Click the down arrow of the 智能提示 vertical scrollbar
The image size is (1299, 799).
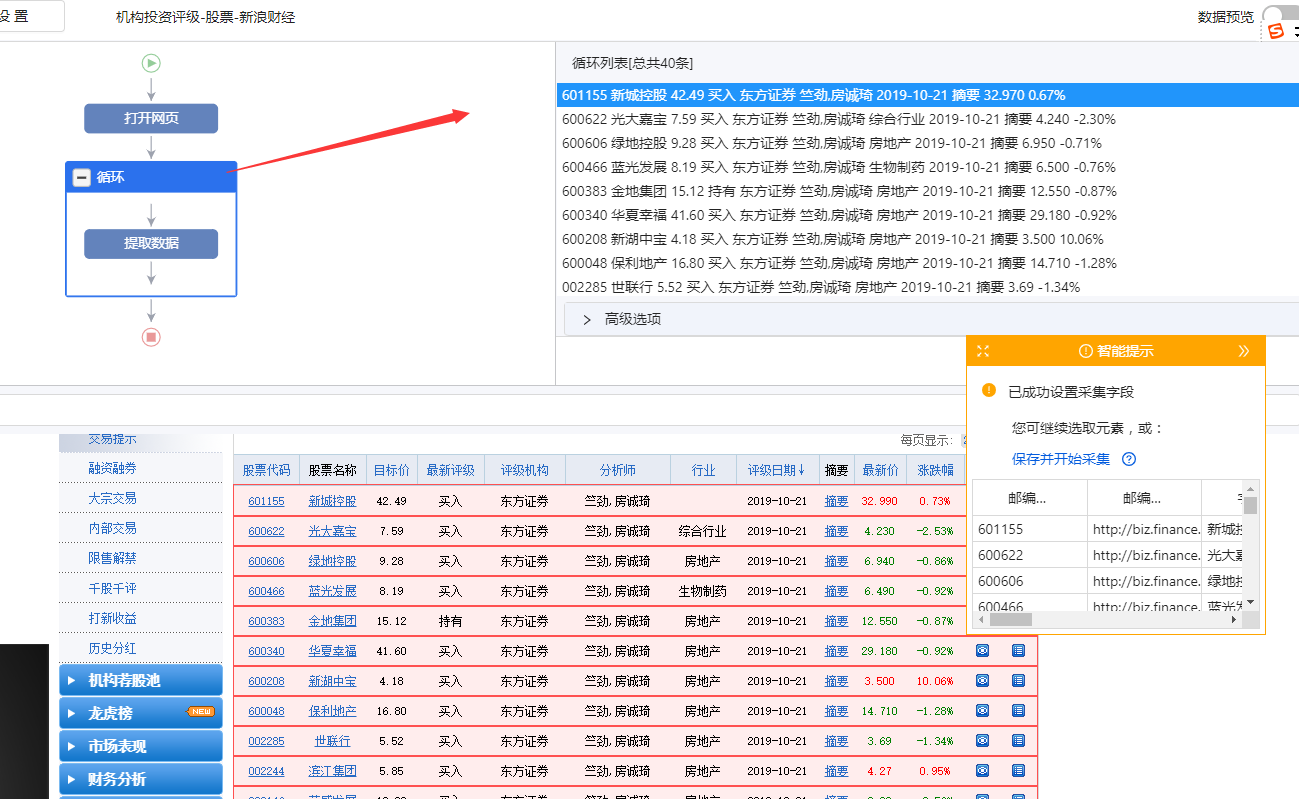tap(1251, 604)
